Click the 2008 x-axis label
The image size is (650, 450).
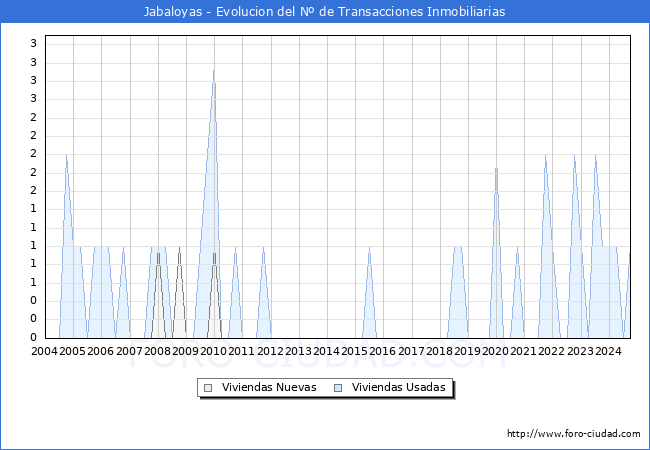tap(157, 351)
